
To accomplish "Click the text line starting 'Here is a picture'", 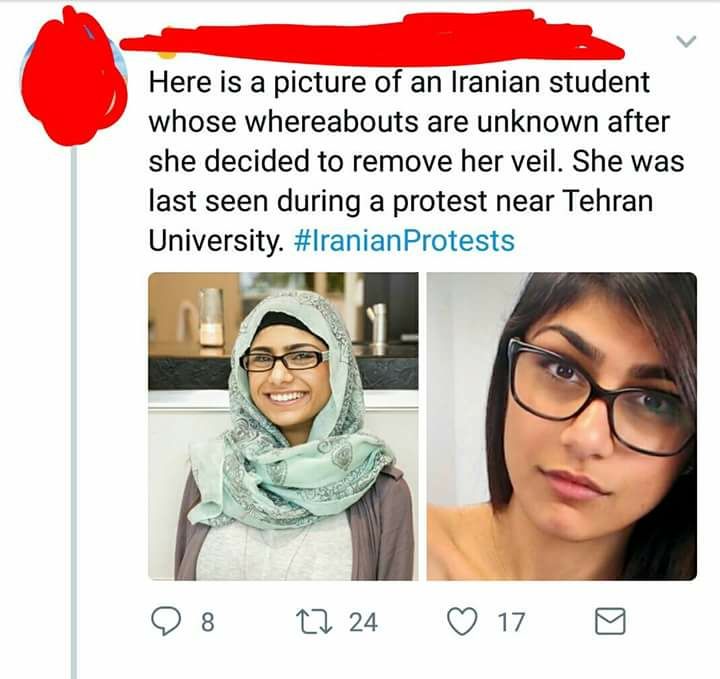I will click(x=399, y=83).
